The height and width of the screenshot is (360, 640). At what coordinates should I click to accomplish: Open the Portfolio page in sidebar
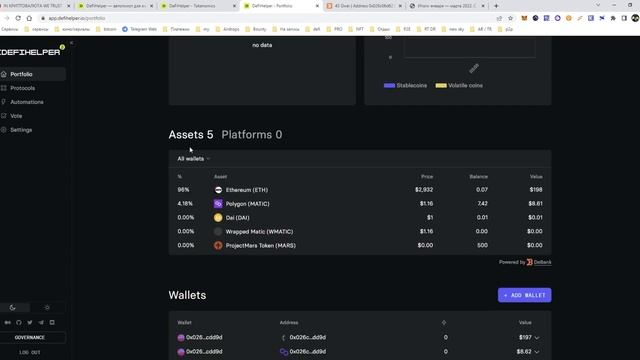tap(33, 74)
